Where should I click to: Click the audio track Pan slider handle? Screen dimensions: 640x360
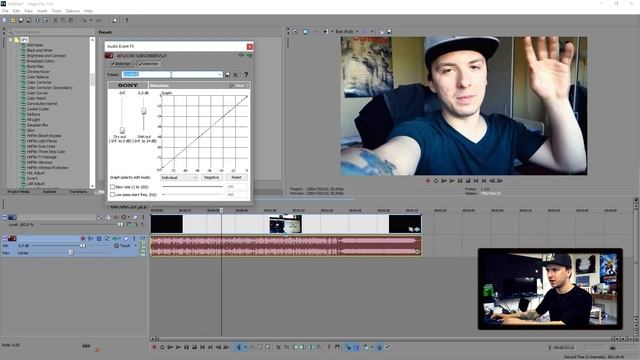coord(71,253)
